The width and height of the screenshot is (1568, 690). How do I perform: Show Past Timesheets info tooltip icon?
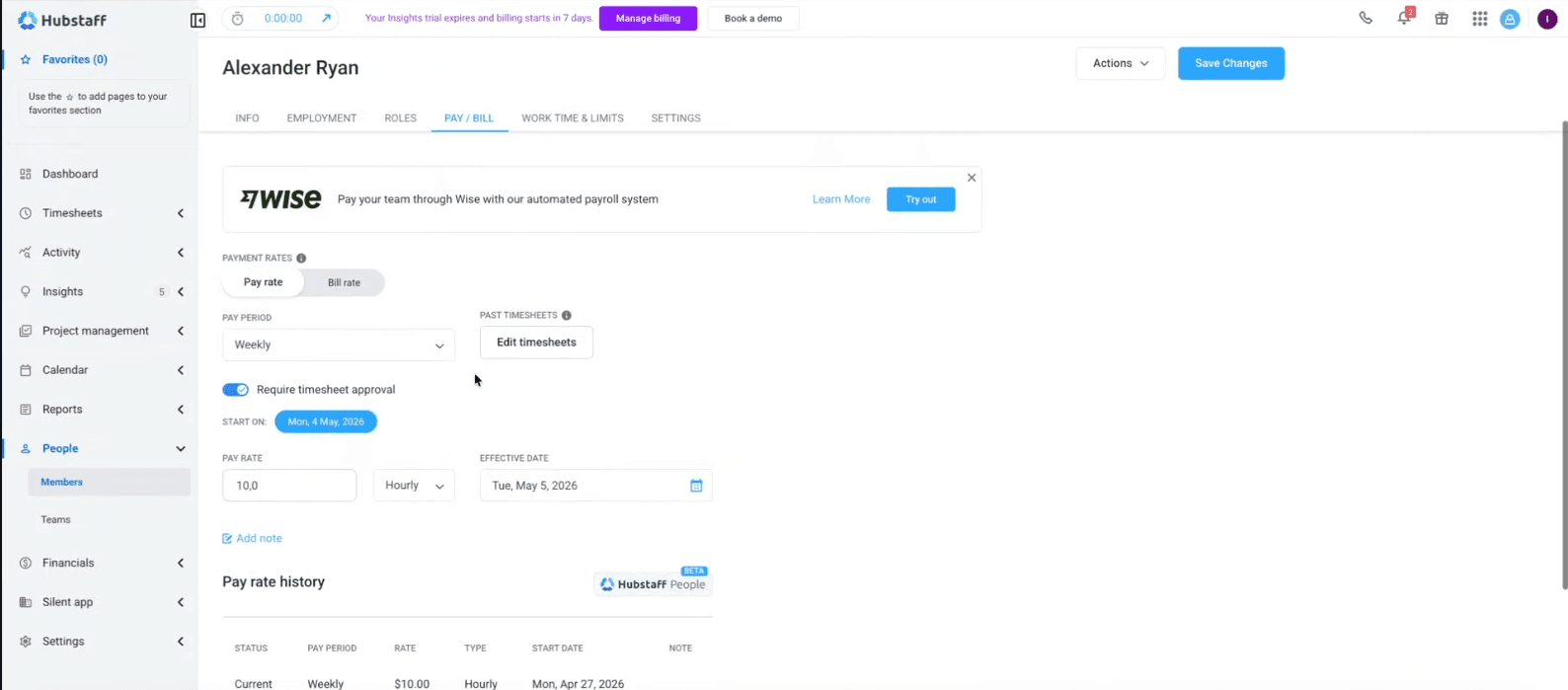point(567,315)
